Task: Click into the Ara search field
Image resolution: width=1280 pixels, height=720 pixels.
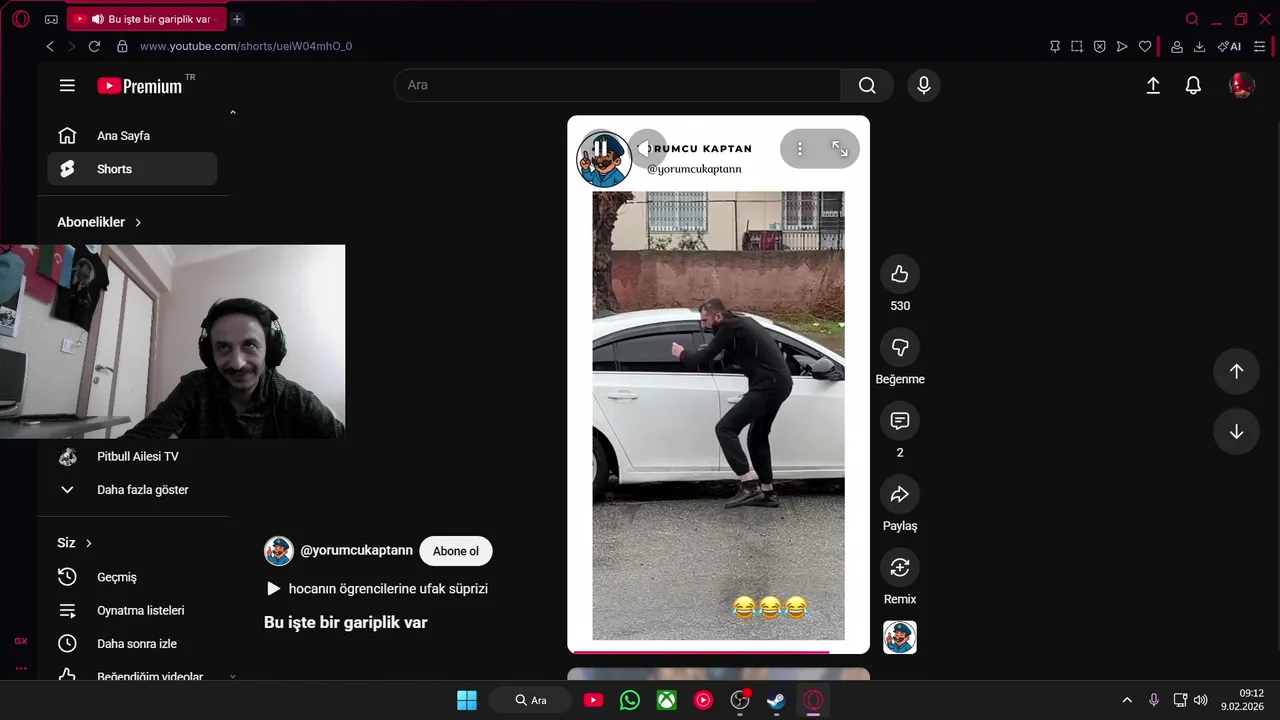Action: 618,86
